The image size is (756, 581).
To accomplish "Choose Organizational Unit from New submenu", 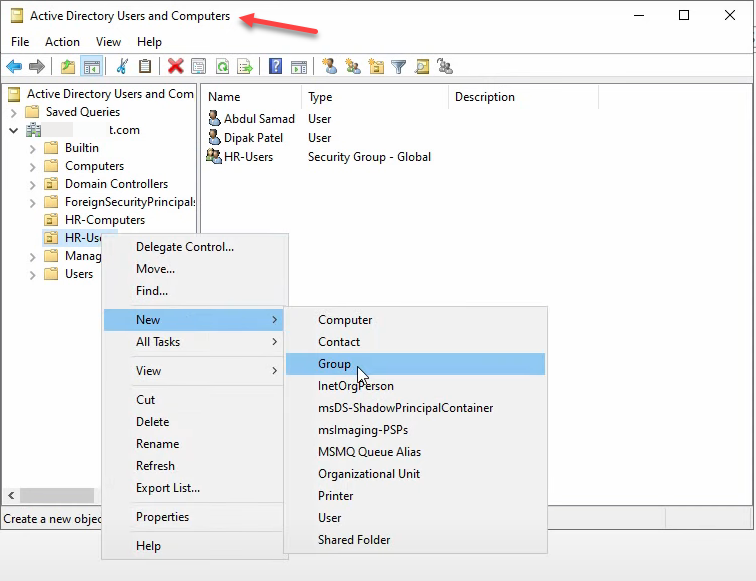I will [416, 474].
